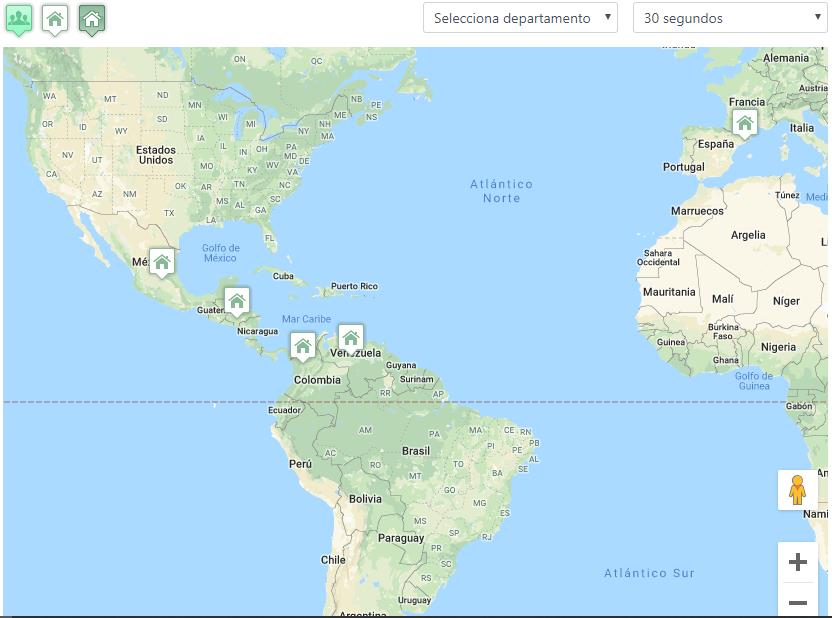Click the house marker near Guatemala
832x618 pixels.
coord(237,300)
